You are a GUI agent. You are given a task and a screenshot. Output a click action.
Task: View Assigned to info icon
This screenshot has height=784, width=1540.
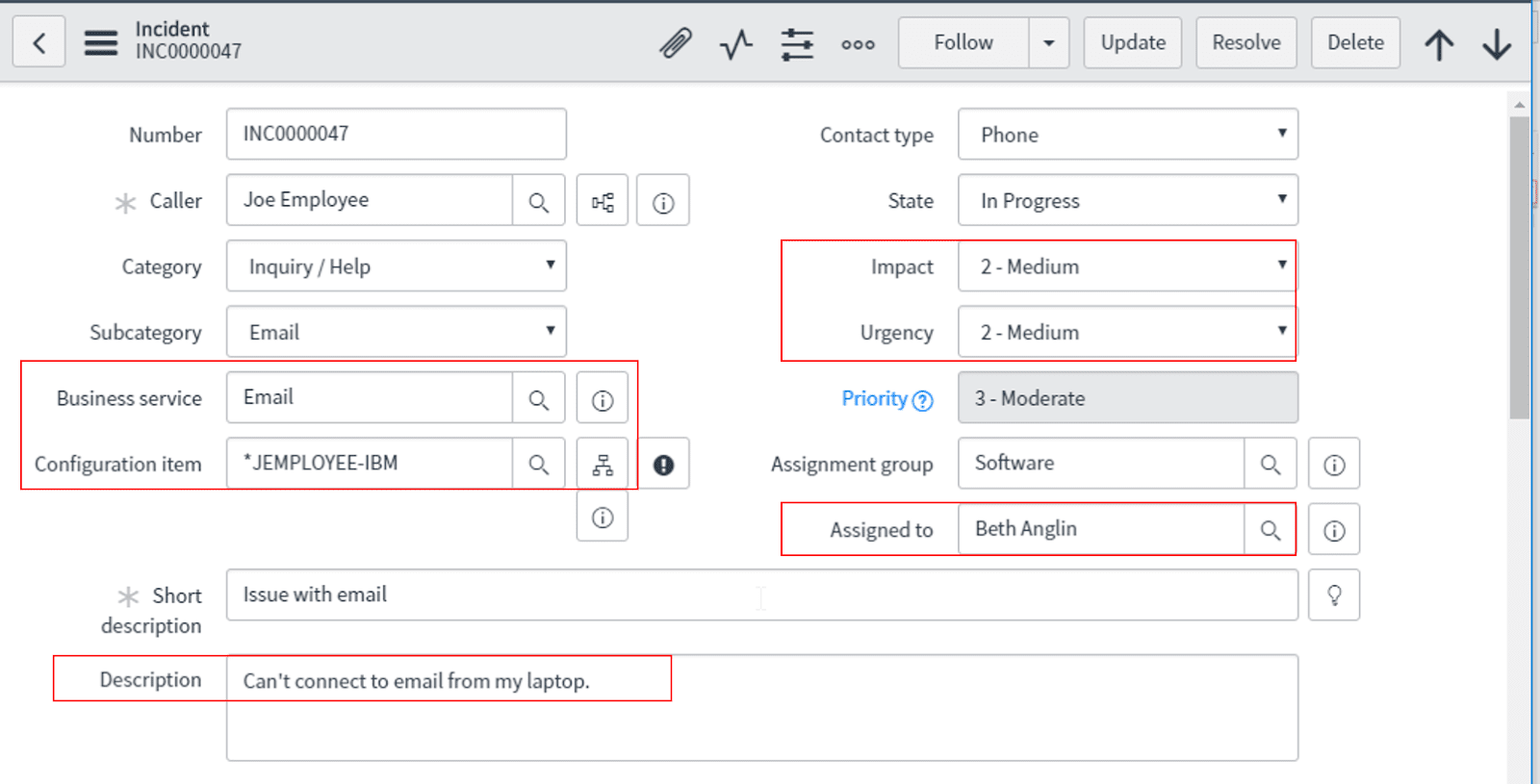1334,529
